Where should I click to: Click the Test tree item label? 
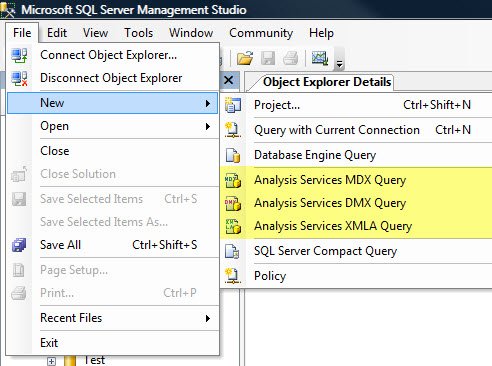point(94,360)
